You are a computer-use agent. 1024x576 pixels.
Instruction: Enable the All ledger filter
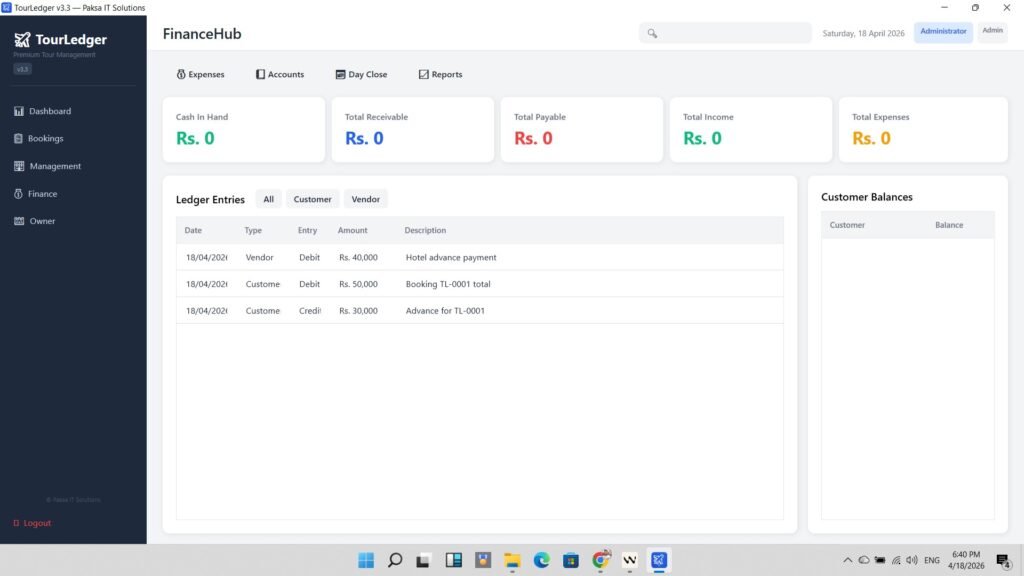point(268,198)
